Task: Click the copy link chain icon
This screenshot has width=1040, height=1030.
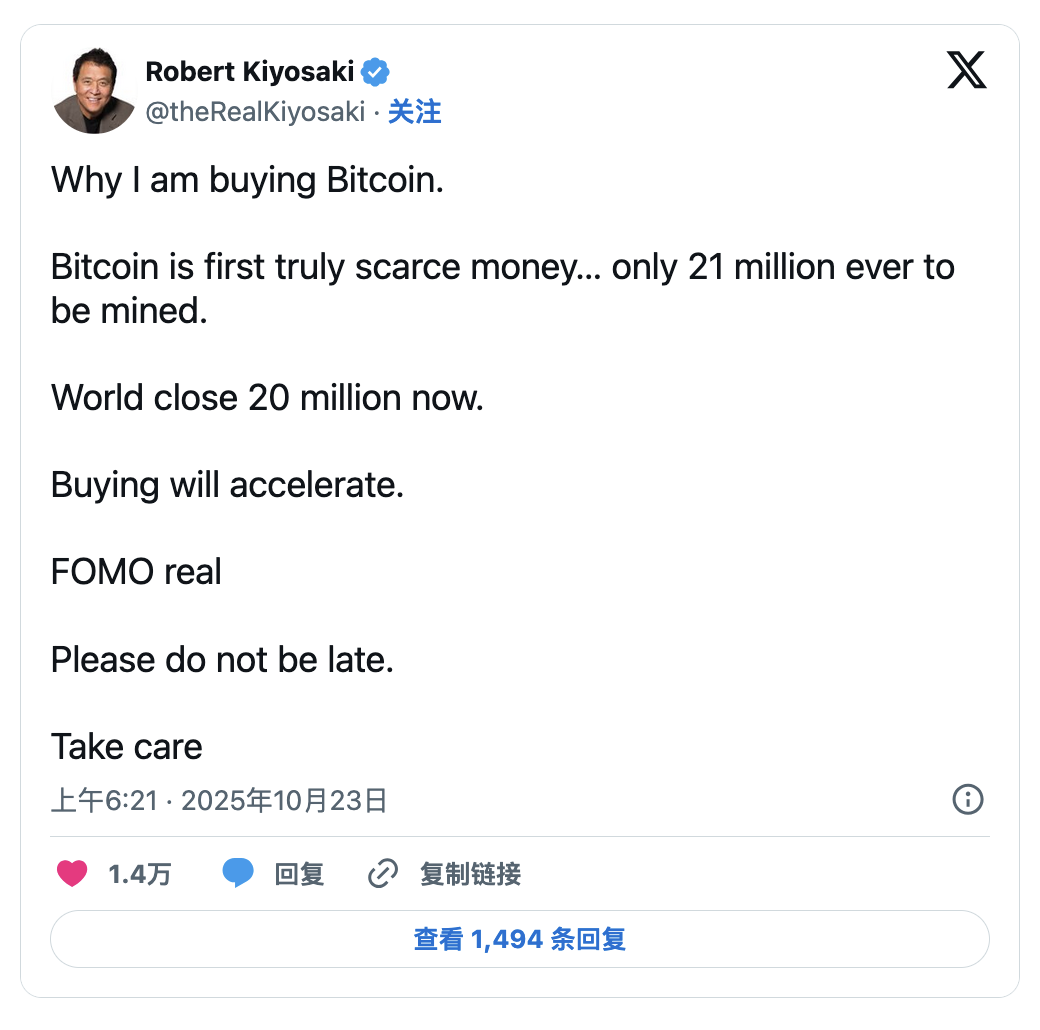Action: pyautogui.click(x=383, y=874)
